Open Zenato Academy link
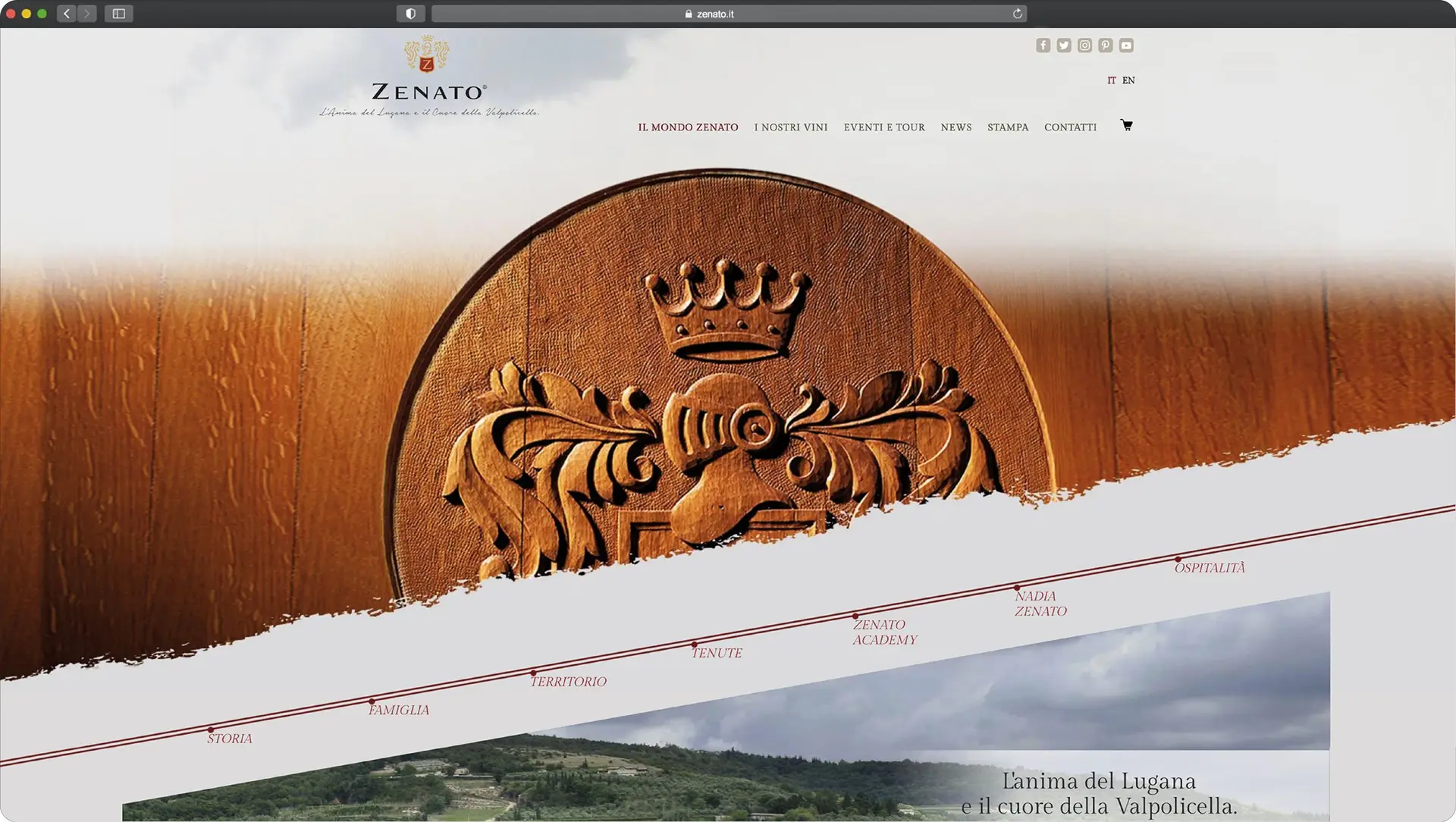The width and height of the screenshot is (1456, 822). (x=885, y=632)
